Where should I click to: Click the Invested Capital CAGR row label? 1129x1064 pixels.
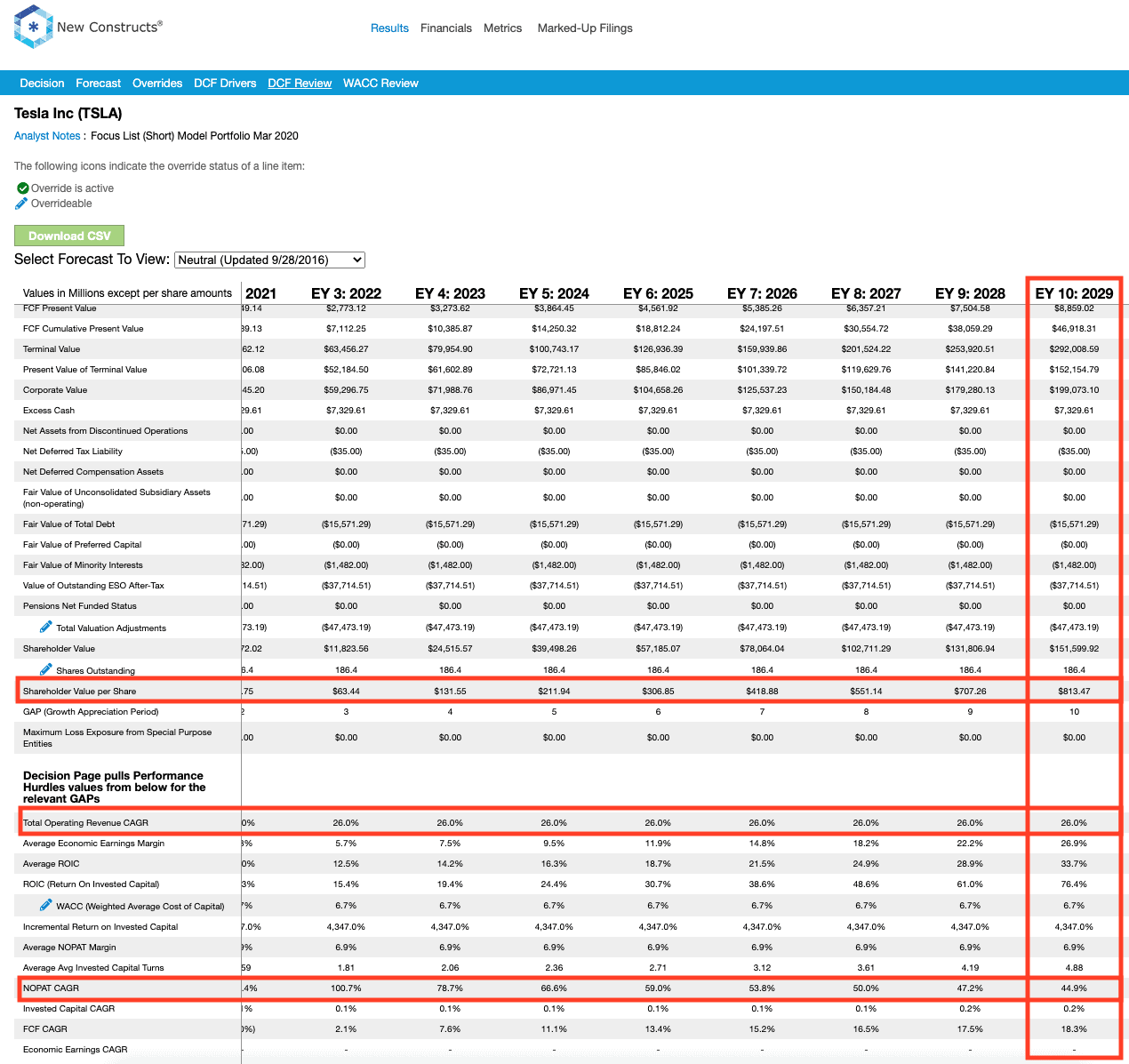click(x=68, y=1009)
